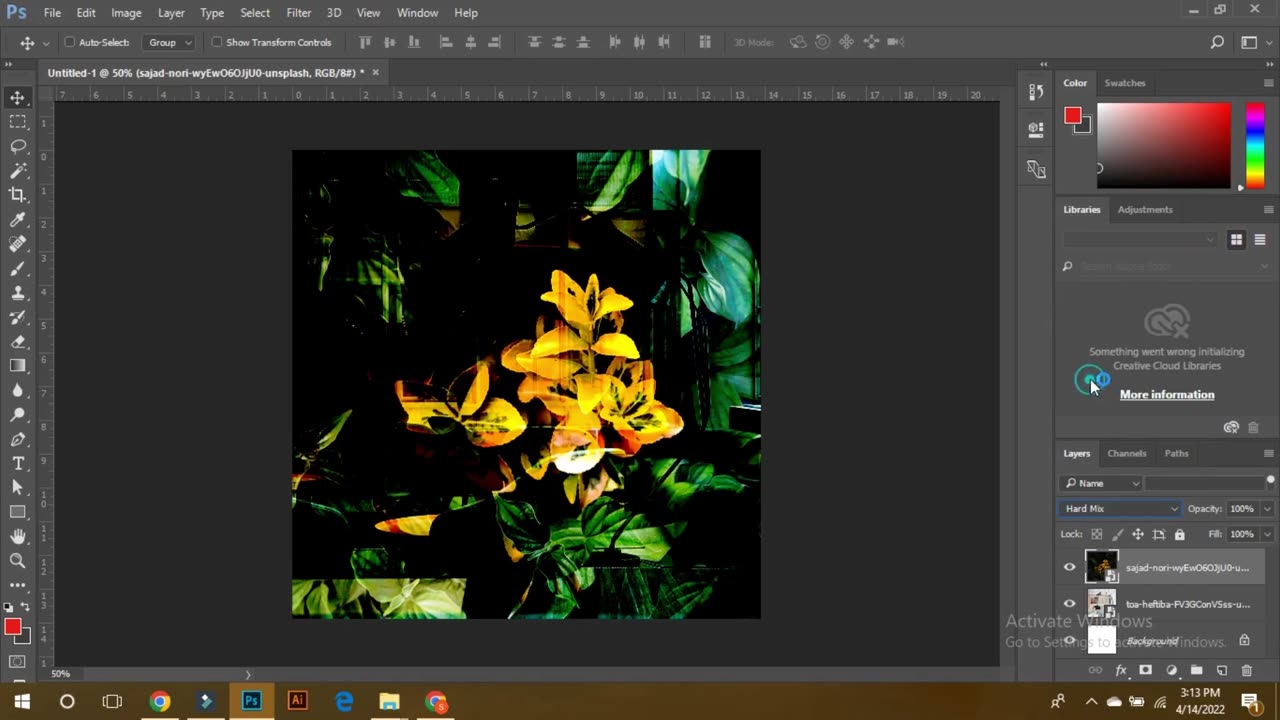Open the Image menu
This screenshot has width=1280, height=720.
[126, 13]
